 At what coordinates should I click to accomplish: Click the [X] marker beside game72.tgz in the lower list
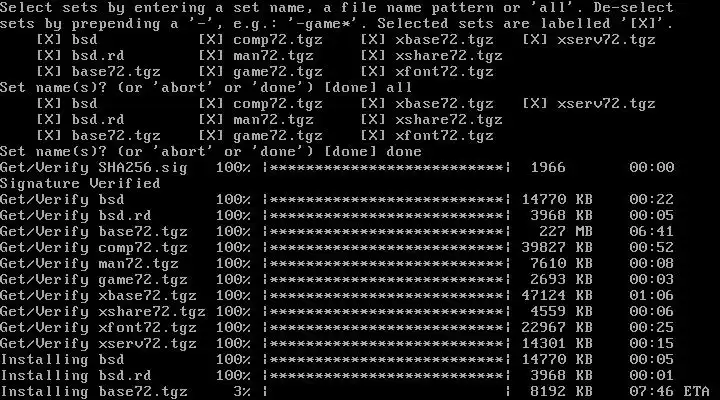(211, 136)
